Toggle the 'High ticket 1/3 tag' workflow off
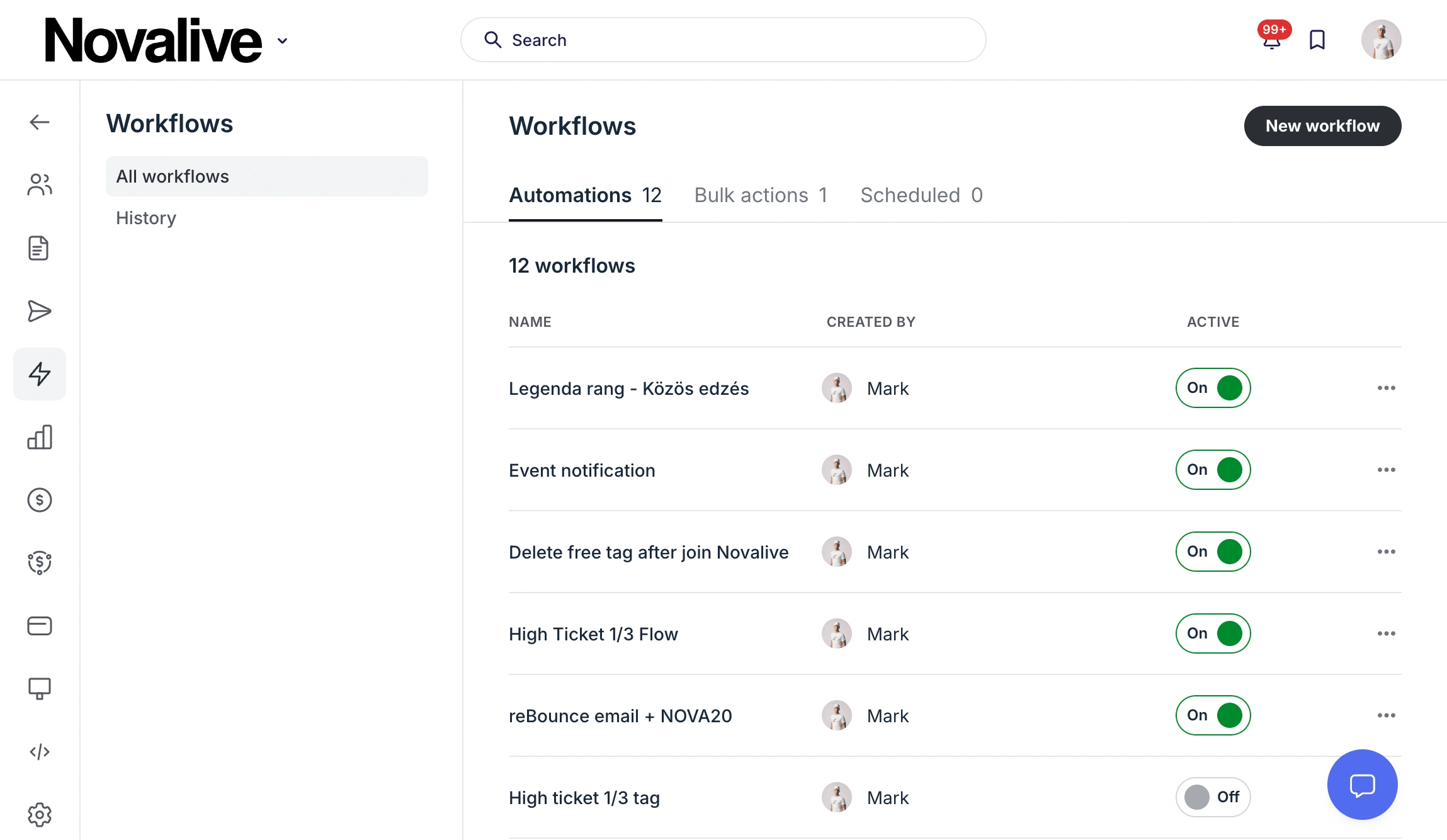This screenshot has width=1447, height=840. 1213,796
